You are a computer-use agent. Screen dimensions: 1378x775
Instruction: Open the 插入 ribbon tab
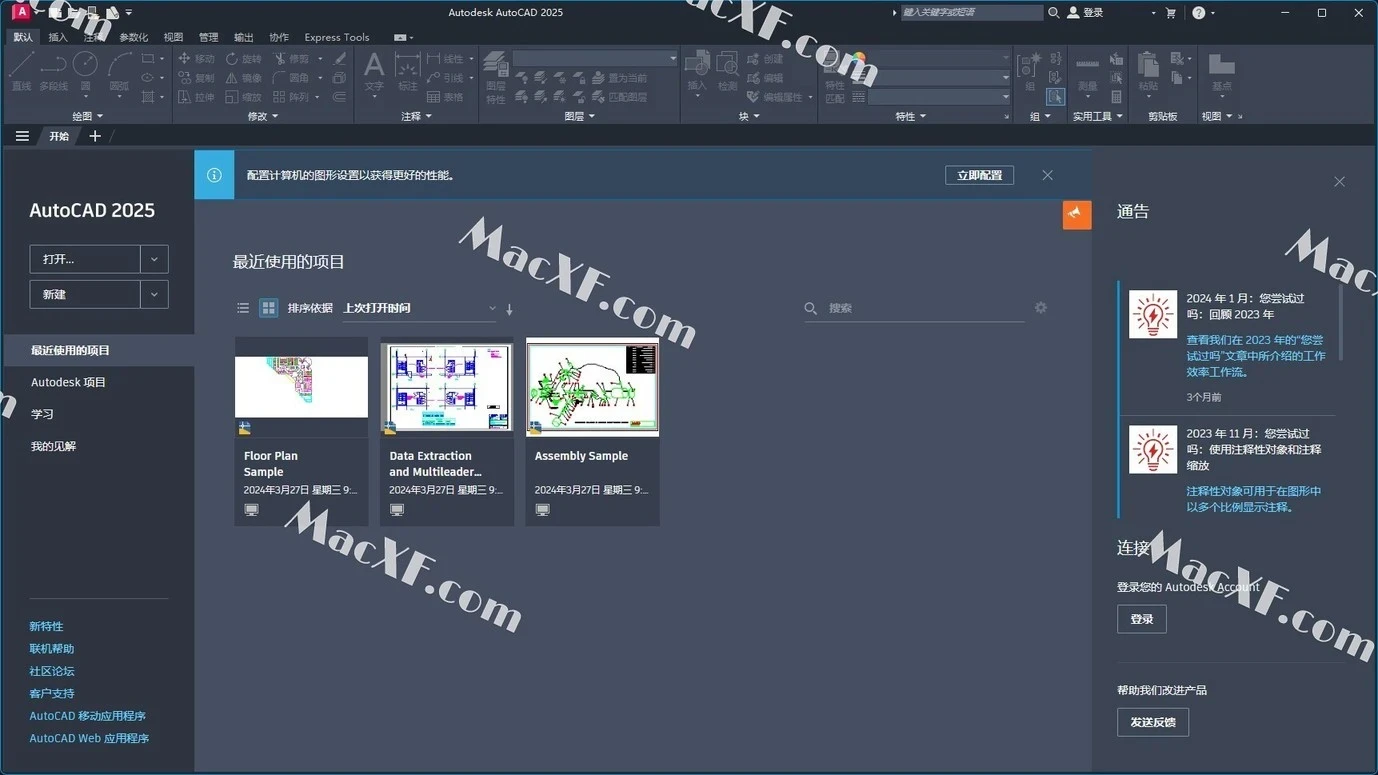point(58,37)
